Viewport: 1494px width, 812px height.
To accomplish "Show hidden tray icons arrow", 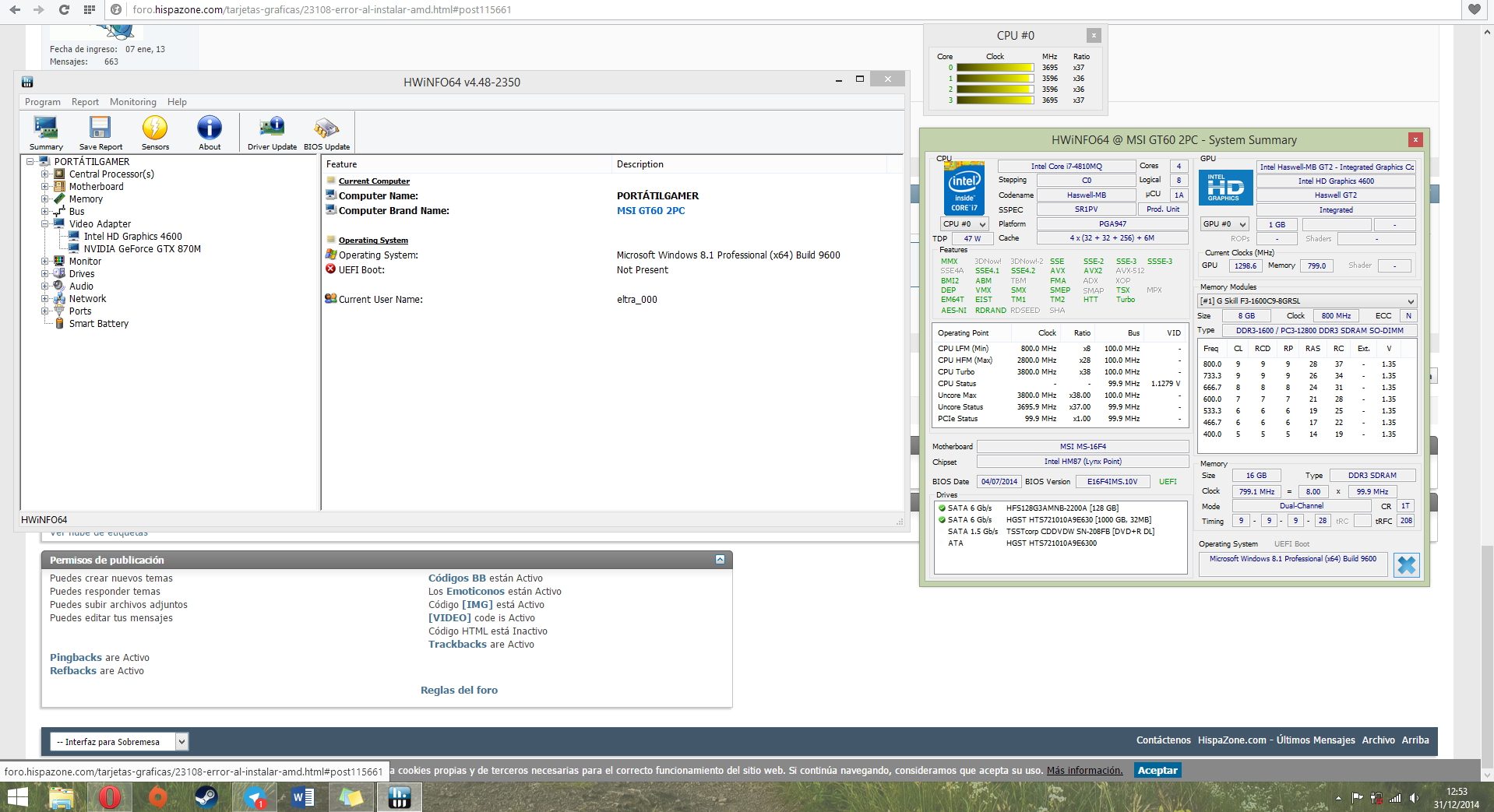I will pos(1338,798).
